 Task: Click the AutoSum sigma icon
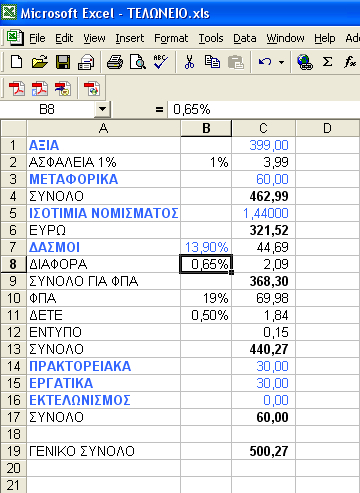tap(327, 62)
